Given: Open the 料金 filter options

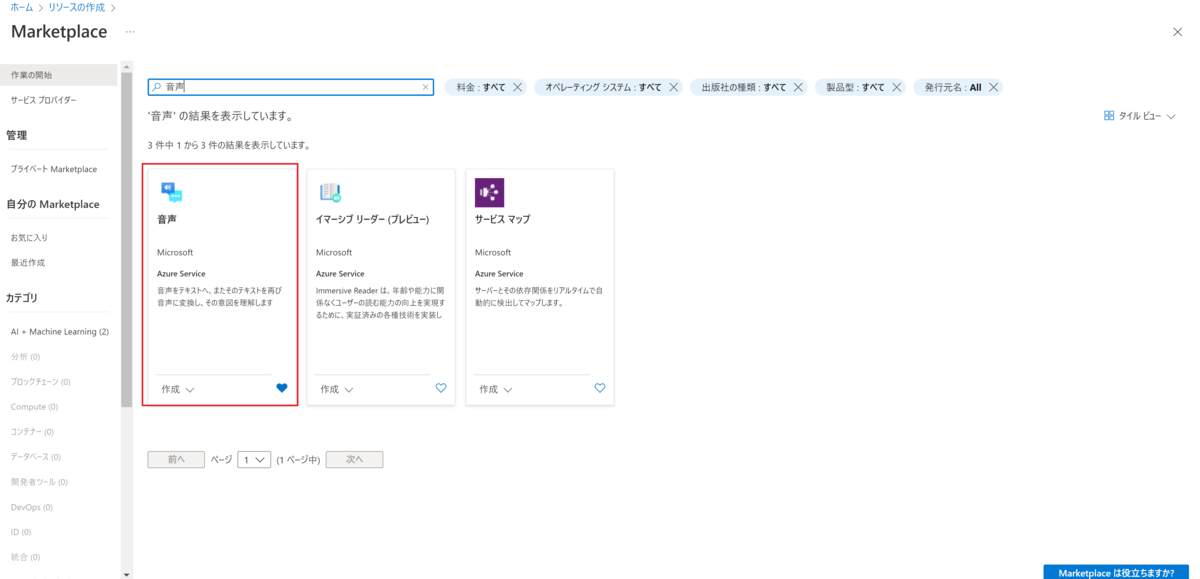Looking at the screenshot, I should click(479, 87).
